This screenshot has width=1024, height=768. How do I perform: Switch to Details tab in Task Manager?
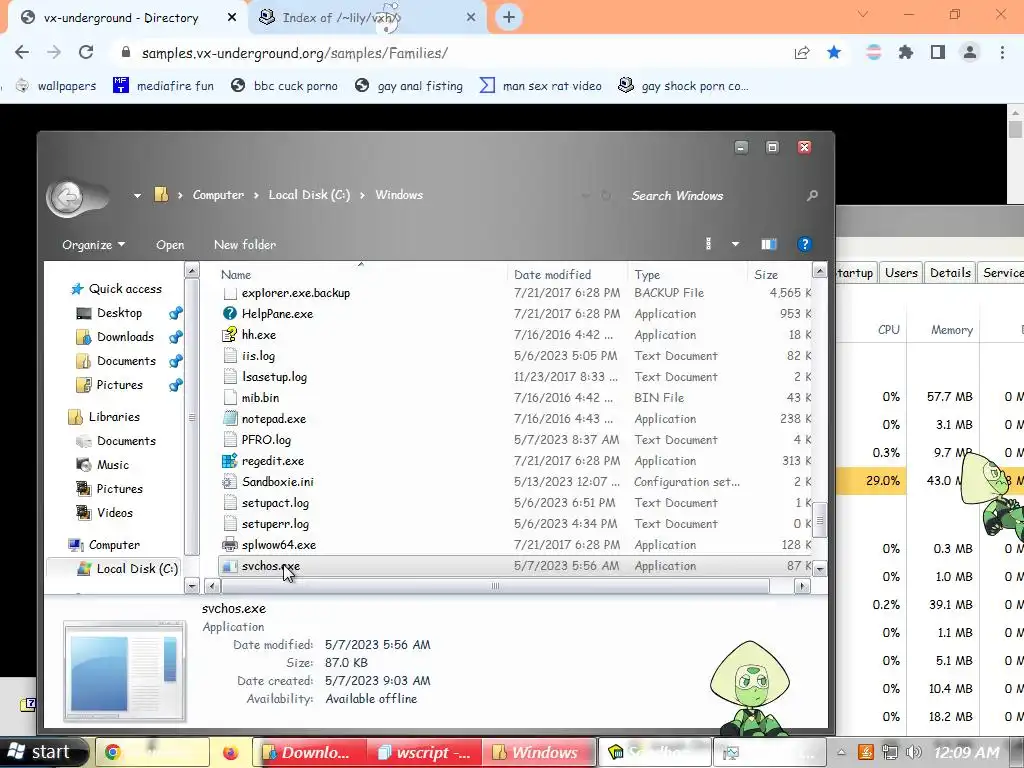[950, 273]
